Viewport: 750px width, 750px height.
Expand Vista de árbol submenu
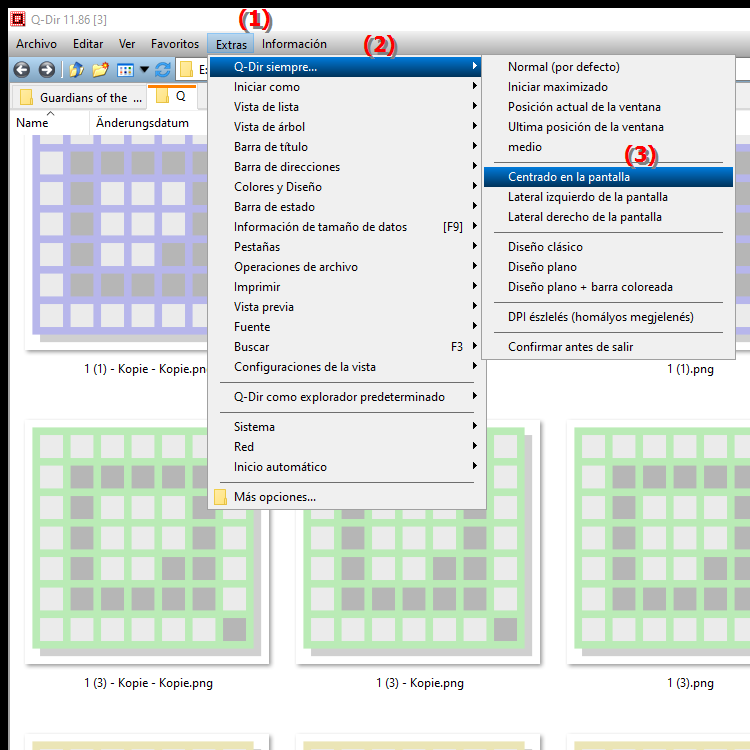[x=345, y=127]
